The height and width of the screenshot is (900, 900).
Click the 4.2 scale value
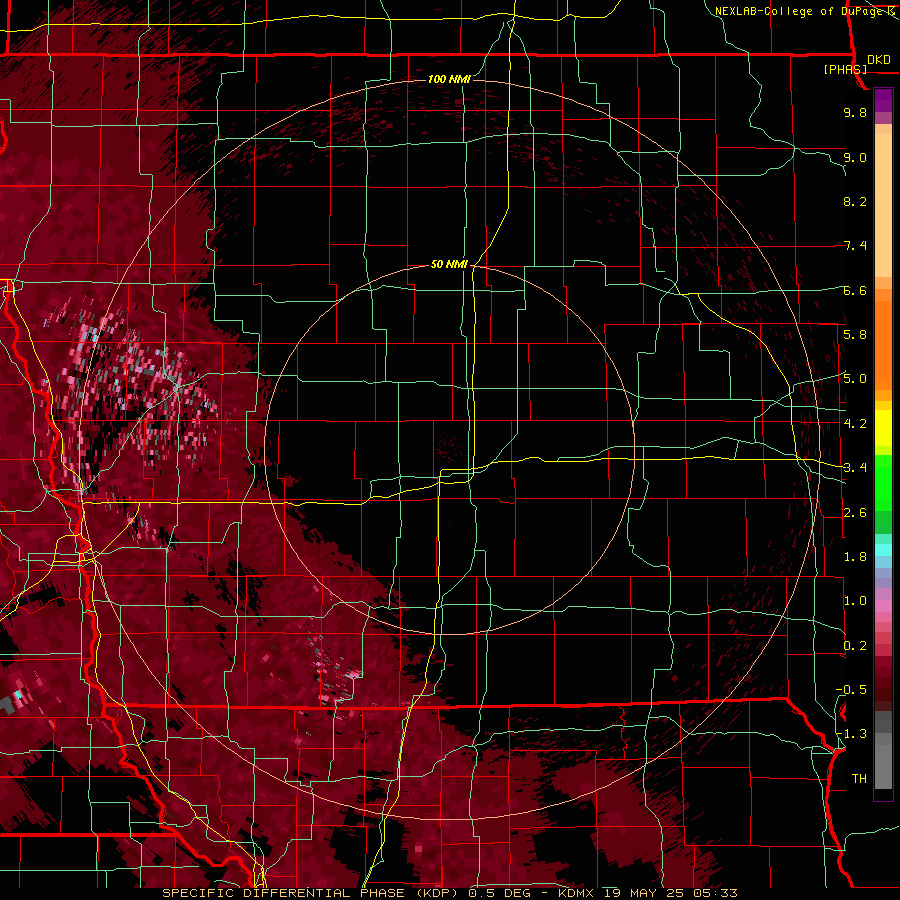pyautogui.click(x=855, y=424)
